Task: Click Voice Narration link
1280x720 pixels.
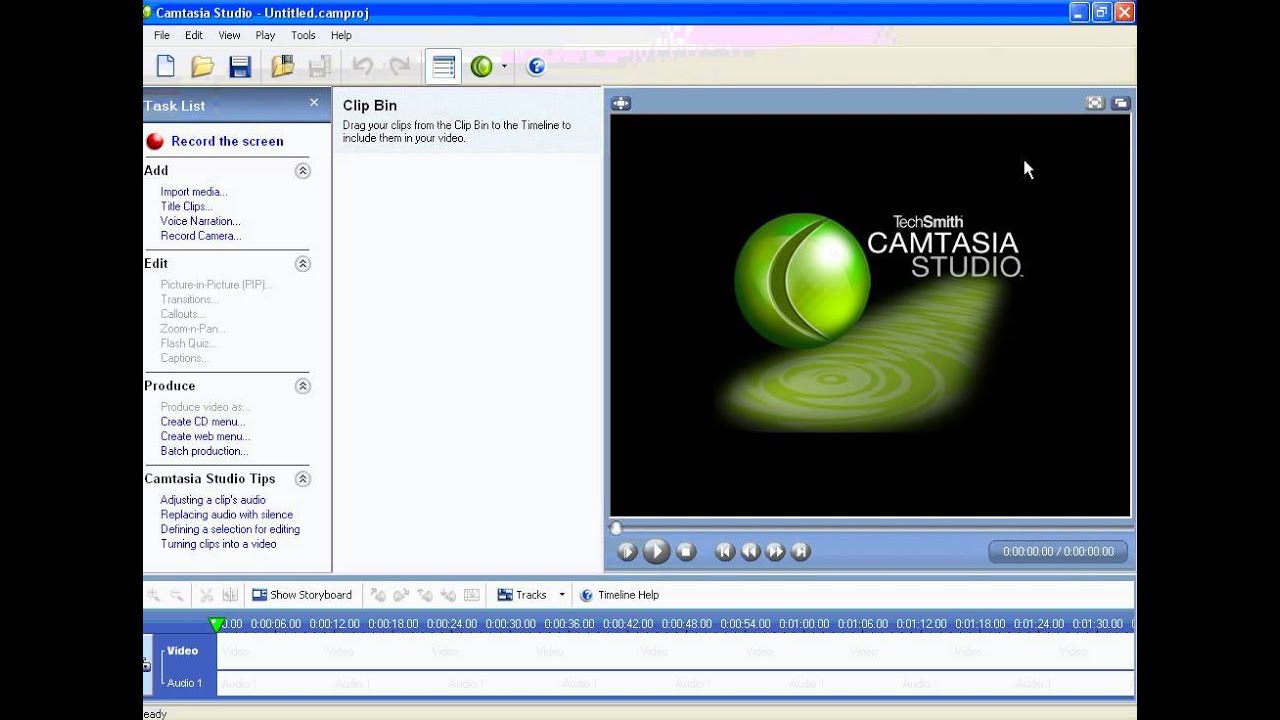Action: click(200, 221)
